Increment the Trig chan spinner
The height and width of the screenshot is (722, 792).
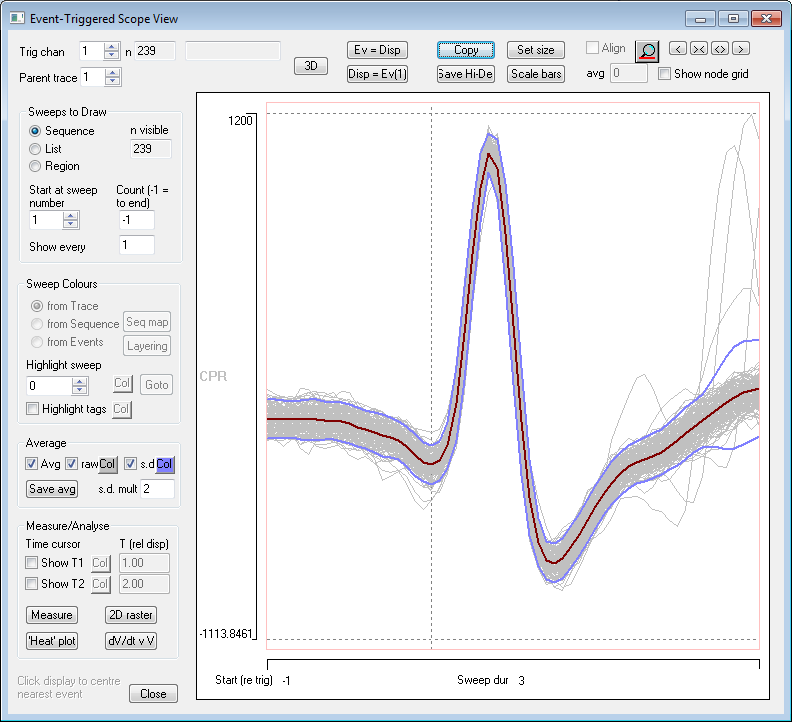coord(112,46)
